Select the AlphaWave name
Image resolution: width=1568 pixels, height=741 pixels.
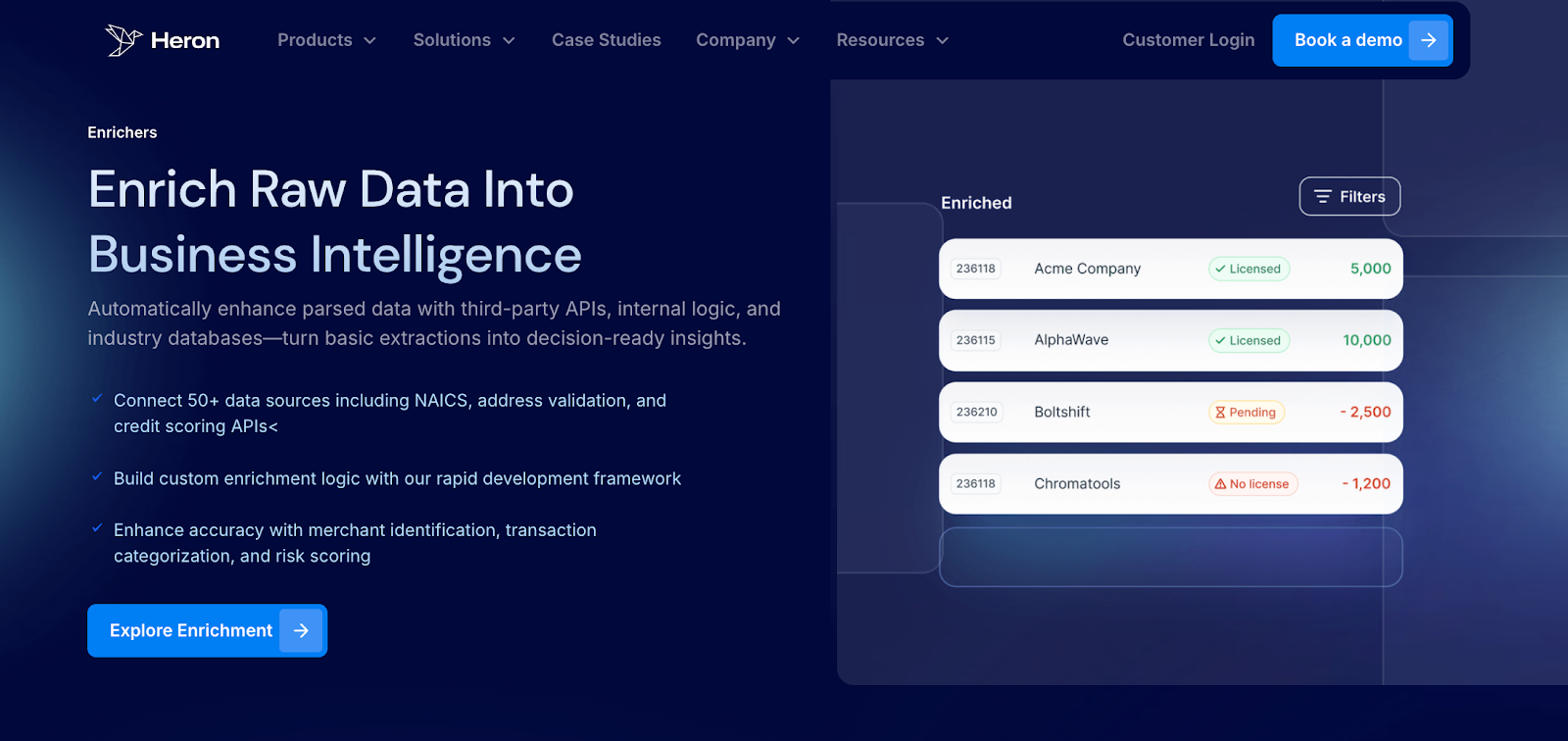pyautogui.click(x=1071, y=340)
